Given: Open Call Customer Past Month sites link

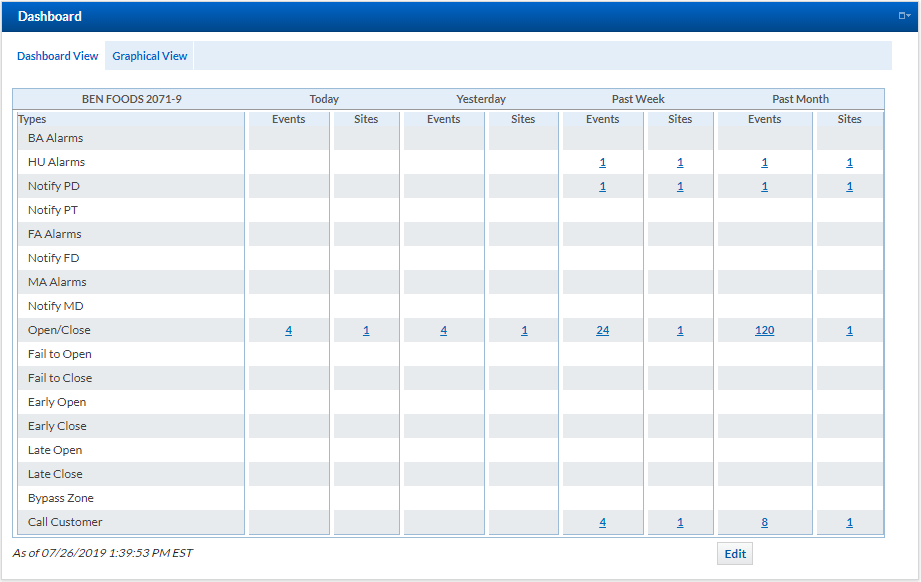Looking at the screenshot, I should coord(849,522).
